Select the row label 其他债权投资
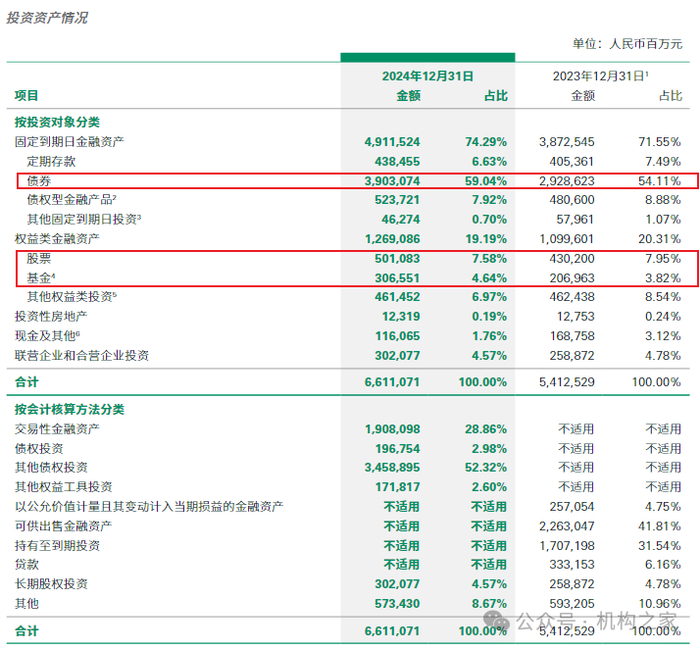This screenshot has height=650, width=700. pyautogui.click(x=51, y=467)
